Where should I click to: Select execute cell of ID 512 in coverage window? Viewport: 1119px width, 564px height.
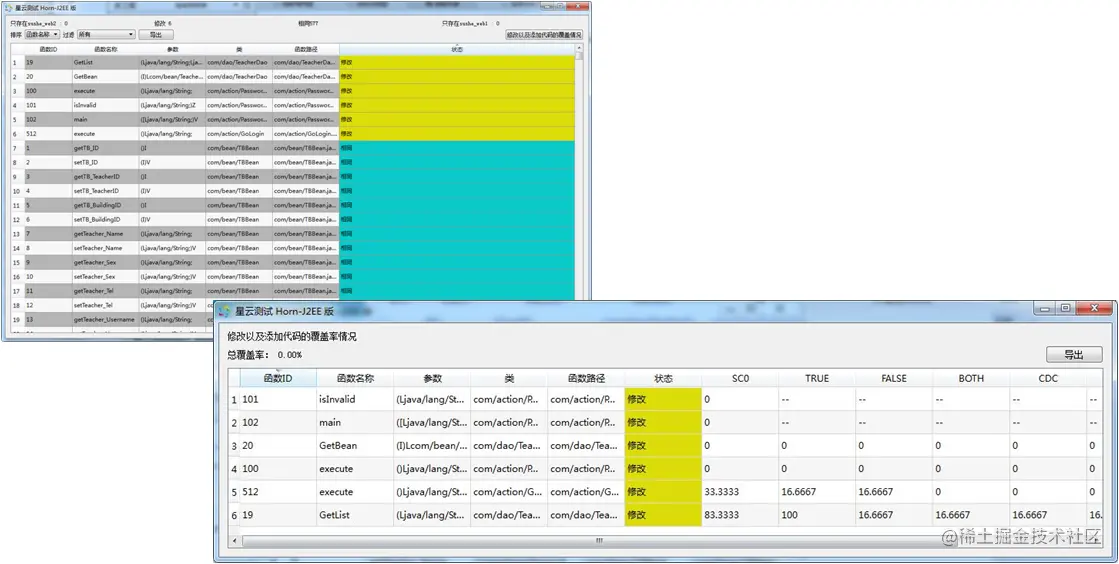coord(355,492)
